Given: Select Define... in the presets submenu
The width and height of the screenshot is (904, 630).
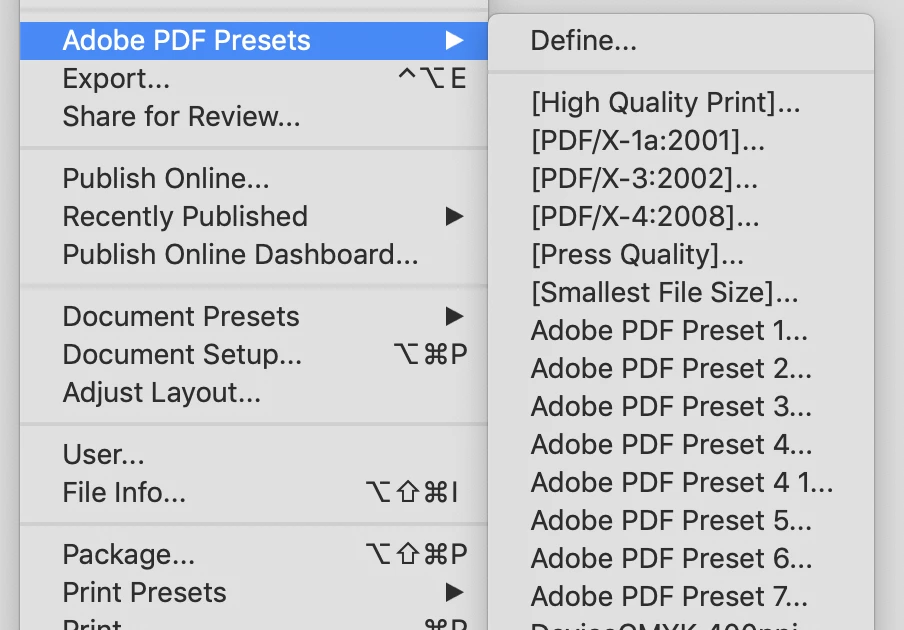Looking at the screenshot, I should point(681,41).
